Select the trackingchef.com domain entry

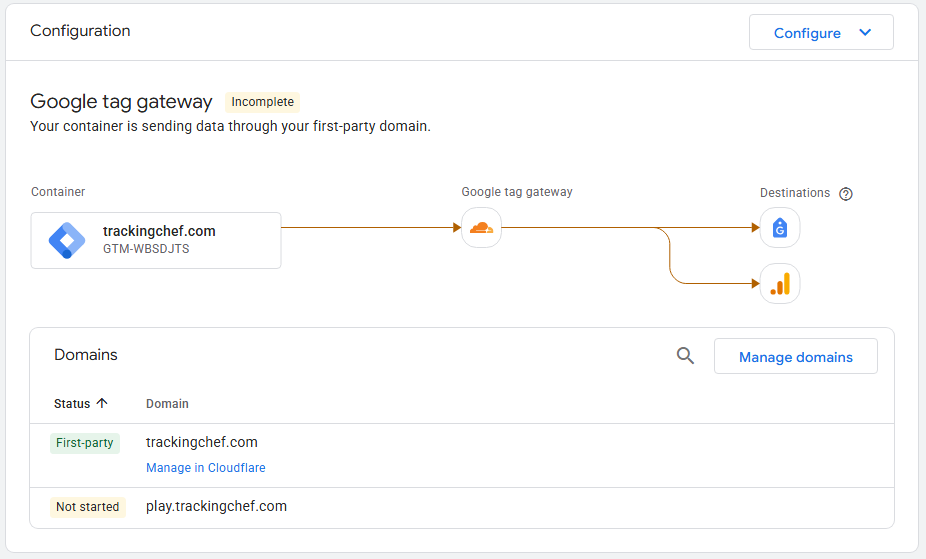pyautogui.click(x=202, y=442)
